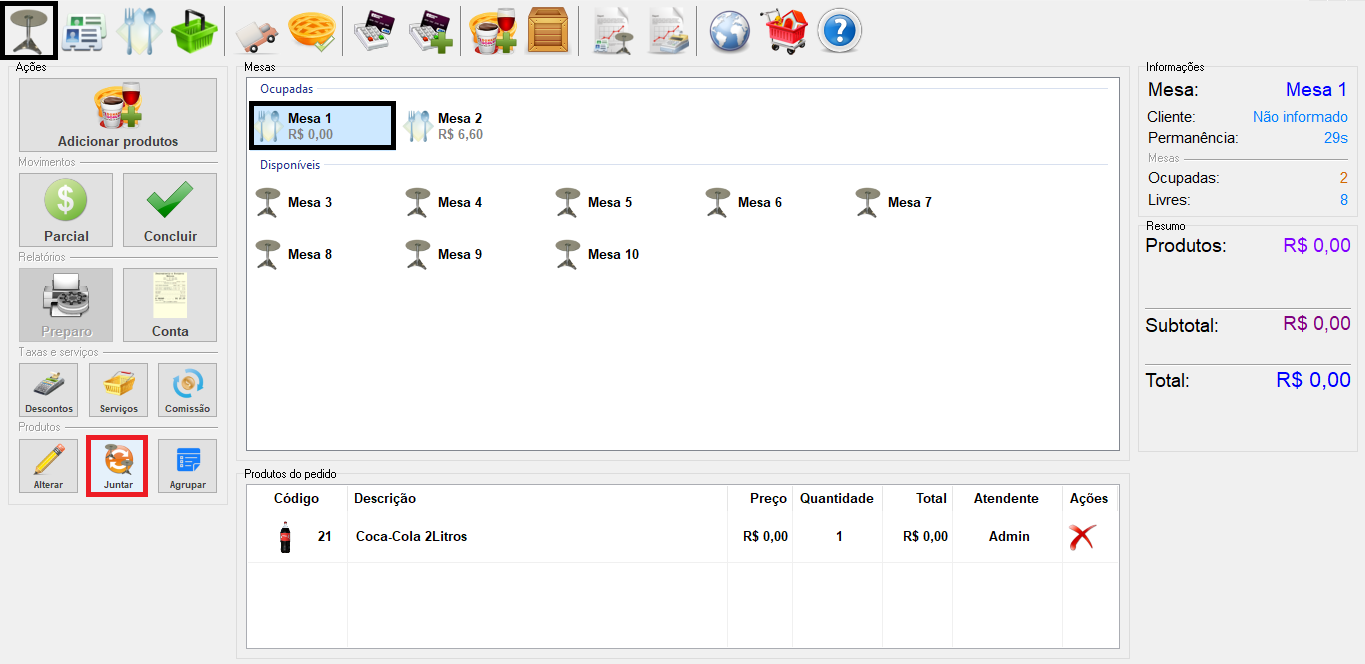1365x664 pixels.
Task: Open the Conta report button
Action: 170,305
